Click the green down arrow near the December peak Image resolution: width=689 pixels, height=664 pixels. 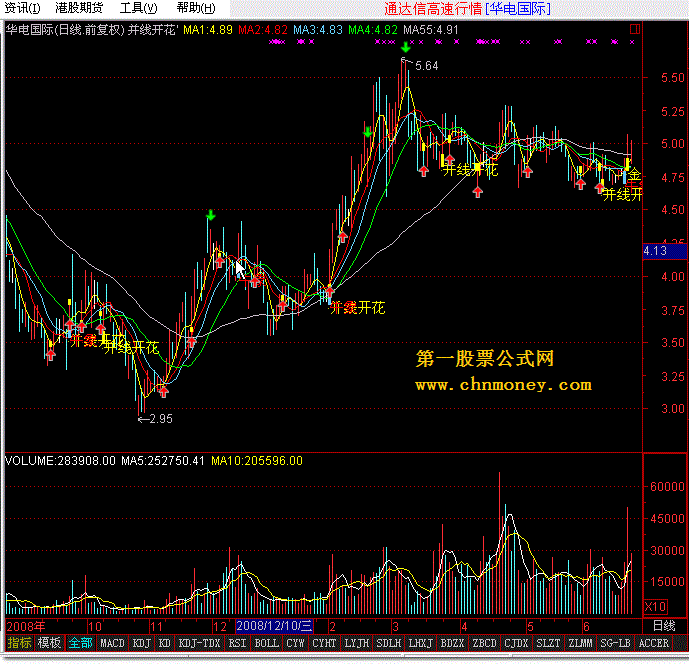pyautogui.click(x=211, y=215)
